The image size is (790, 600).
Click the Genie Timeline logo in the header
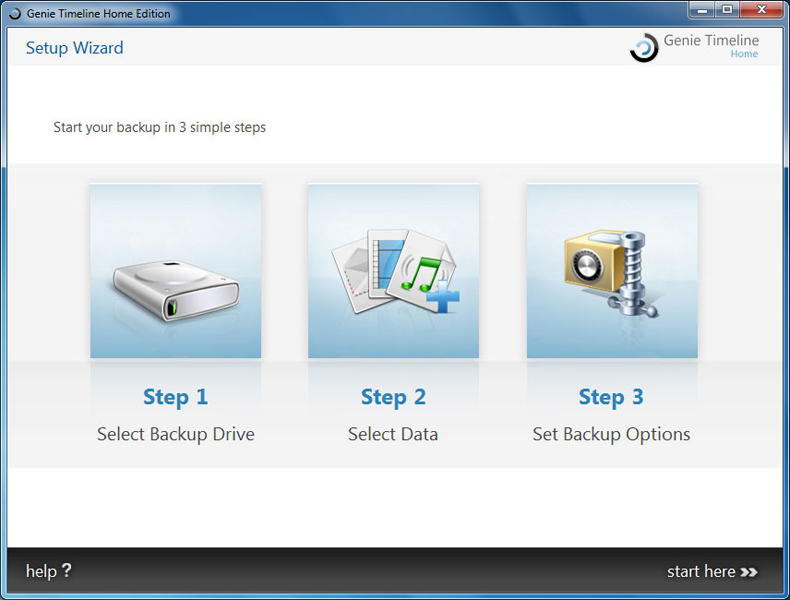pos(694,47)
